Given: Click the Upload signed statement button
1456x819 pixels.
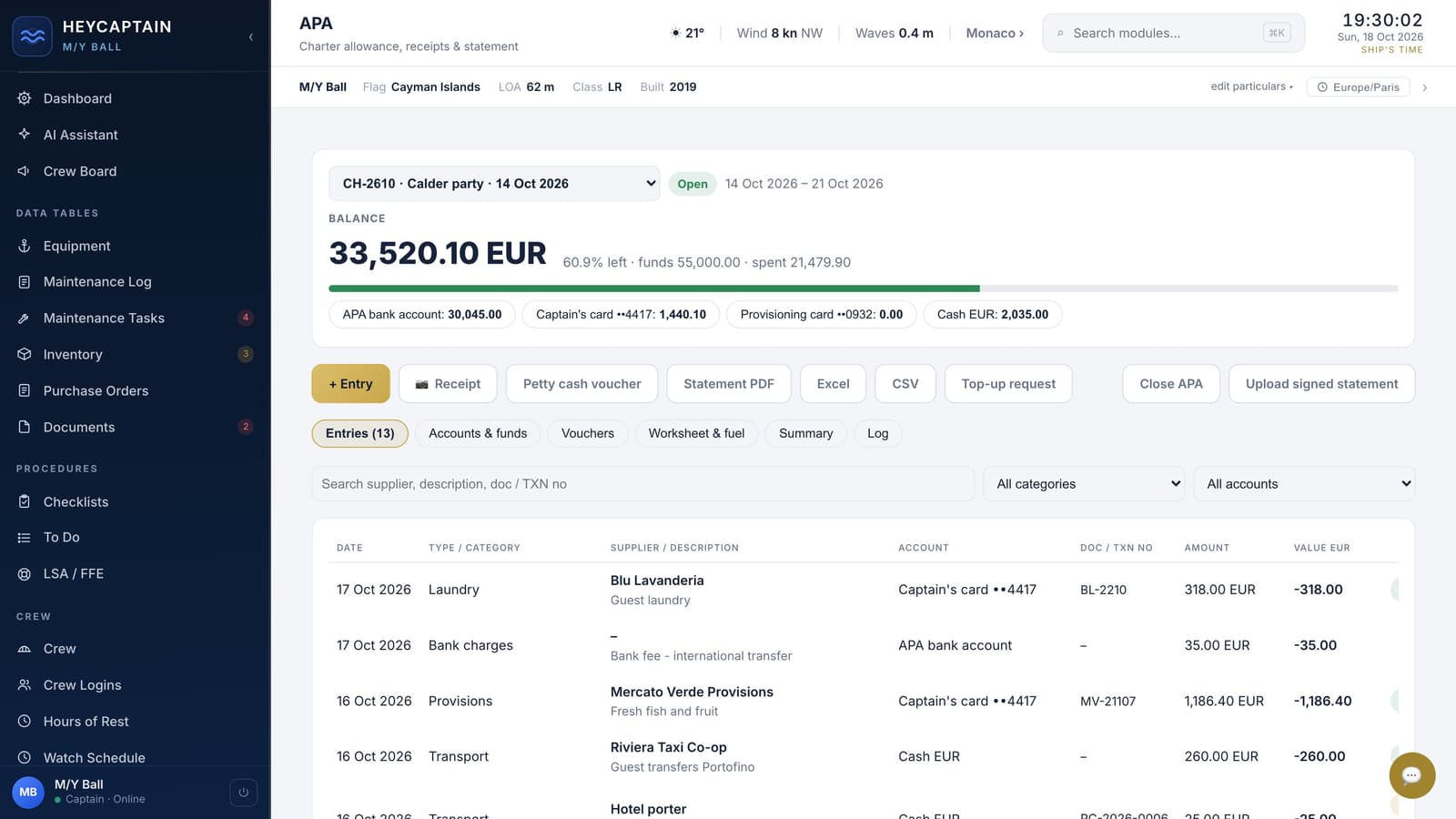Looking at the screenshot, I should [x=1321, y=384].
